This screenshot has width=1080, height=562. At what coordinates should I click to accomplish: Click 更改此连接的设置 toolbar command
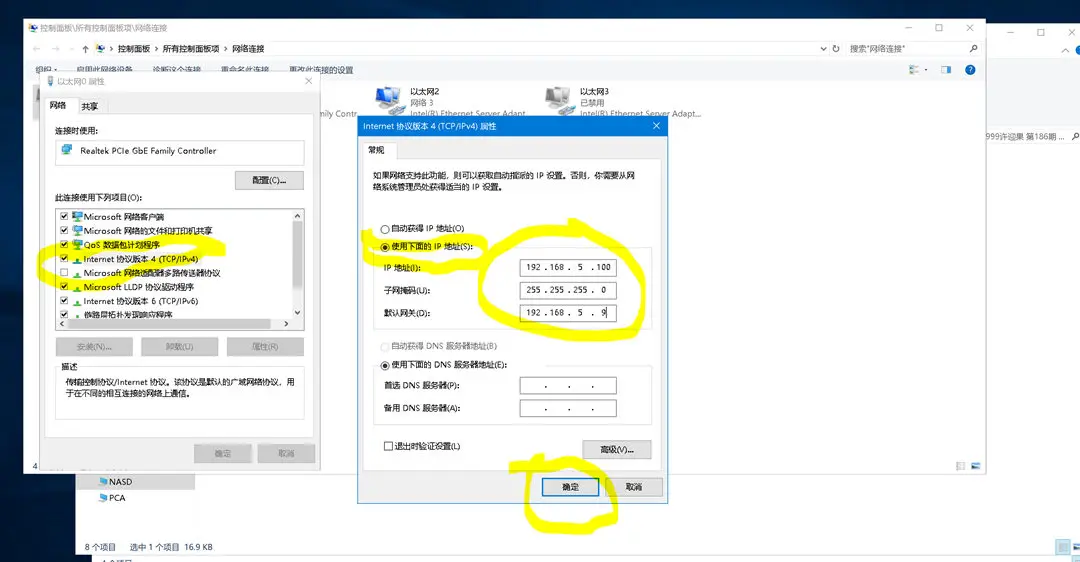tap(321, 70)
